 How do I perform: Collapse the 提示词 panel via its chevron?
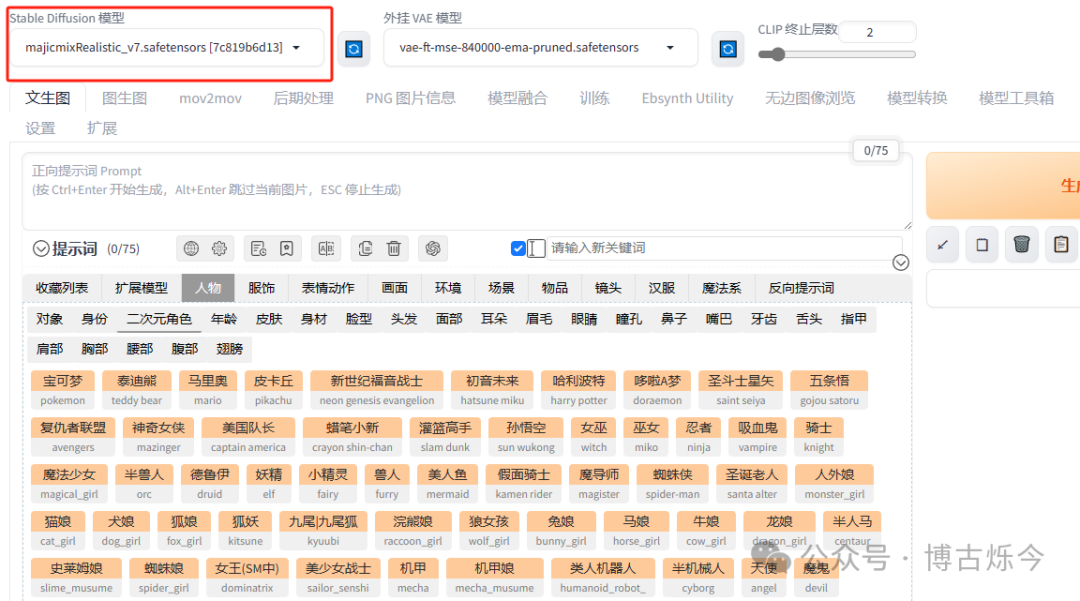coord(42,248)
